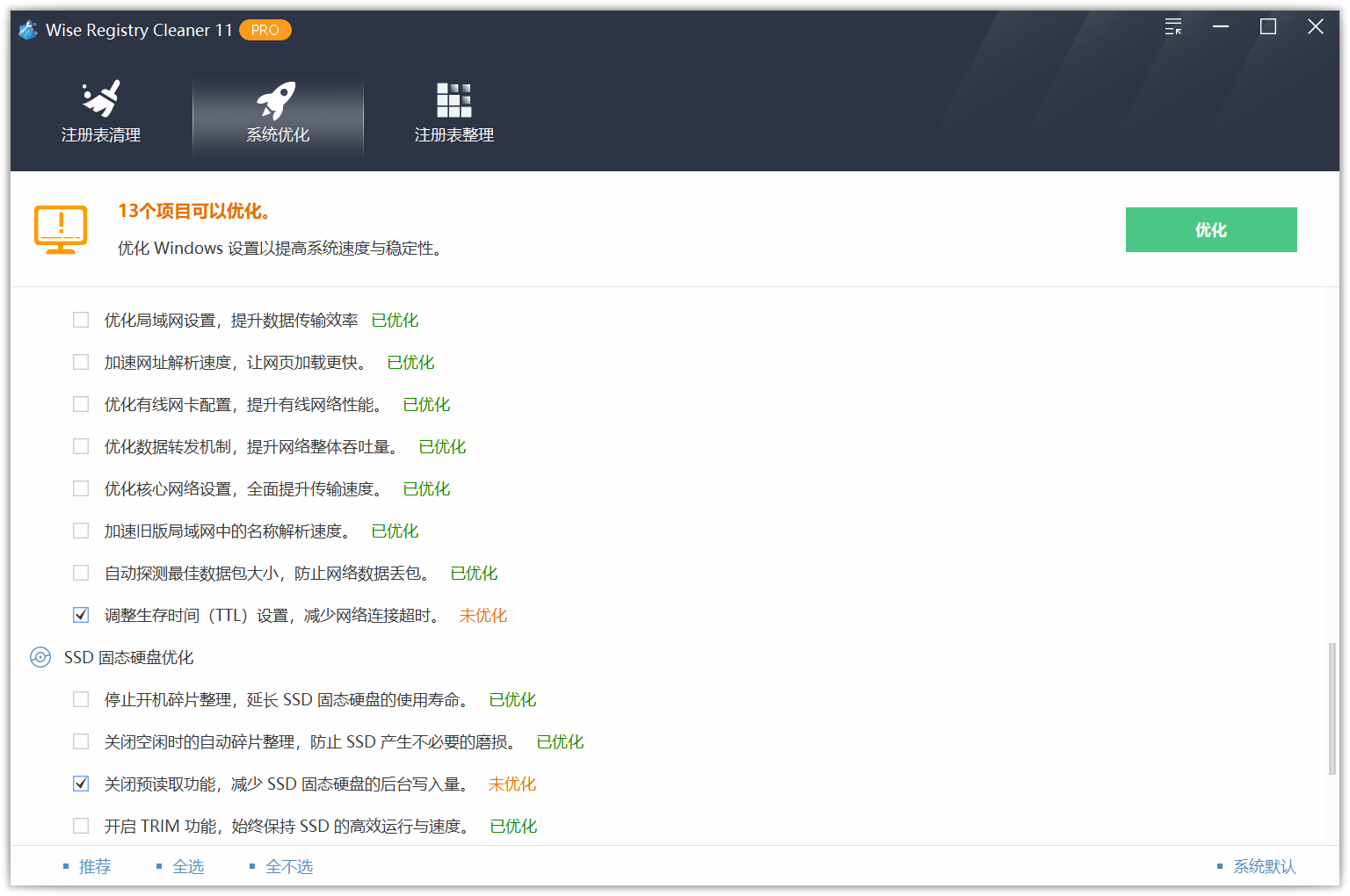Check 自动探测最佳数据包大小 checkbox

81,573
